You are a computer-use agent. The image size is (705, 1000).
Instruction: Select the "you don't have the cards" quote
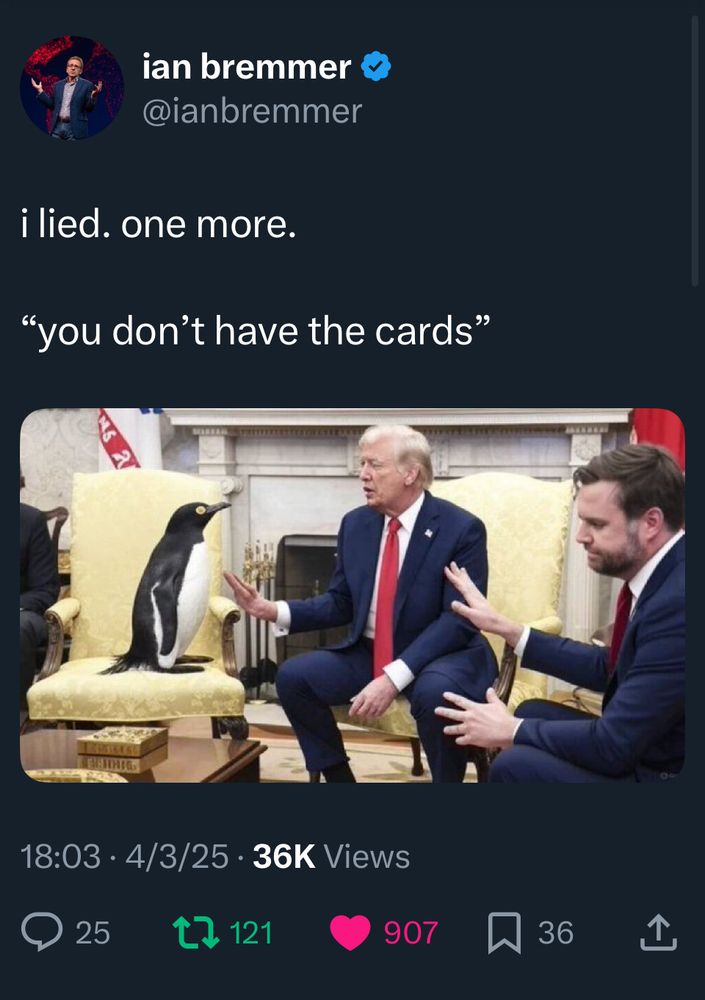[256, 332]
